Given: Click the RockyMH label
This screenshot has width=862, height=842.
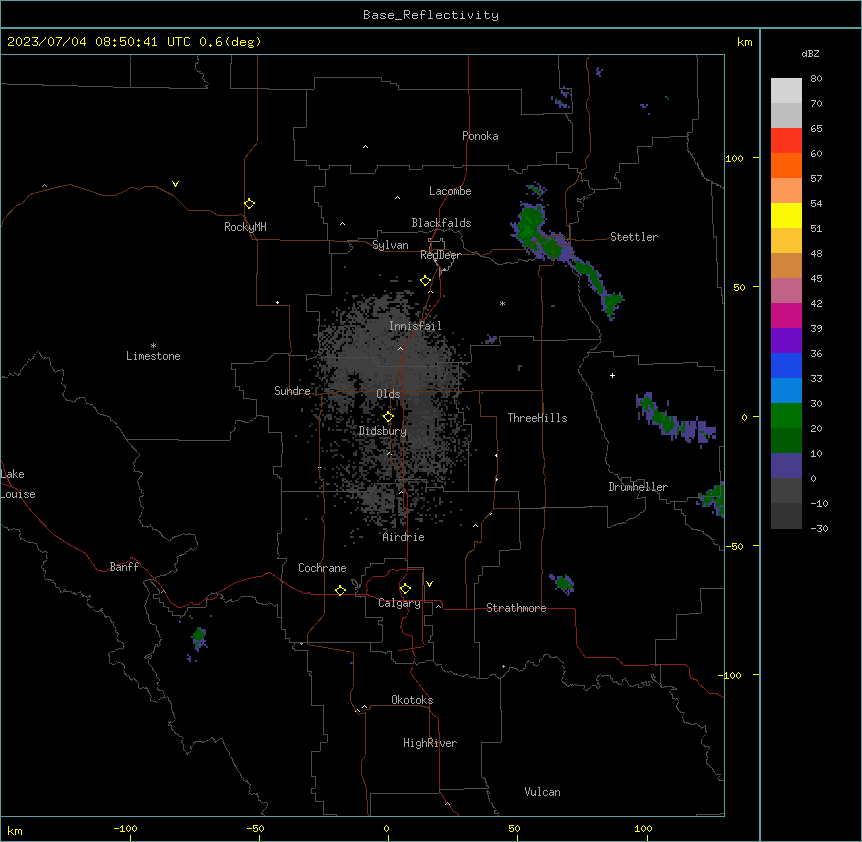Looking at the screenshot, I should coord(245,227).
